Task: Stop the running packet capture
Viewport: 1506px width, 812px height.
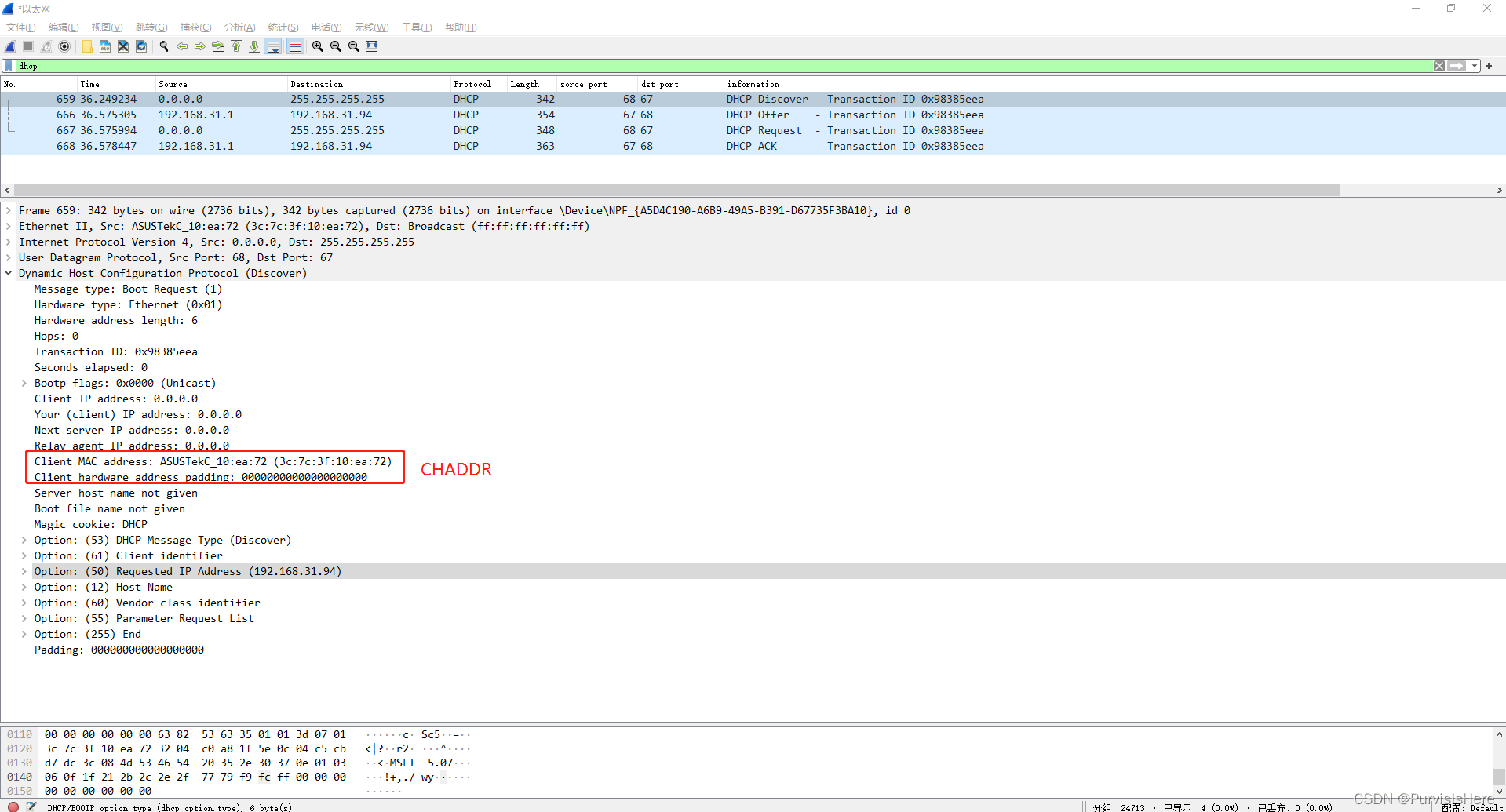Action: click(x=29, y=47)
